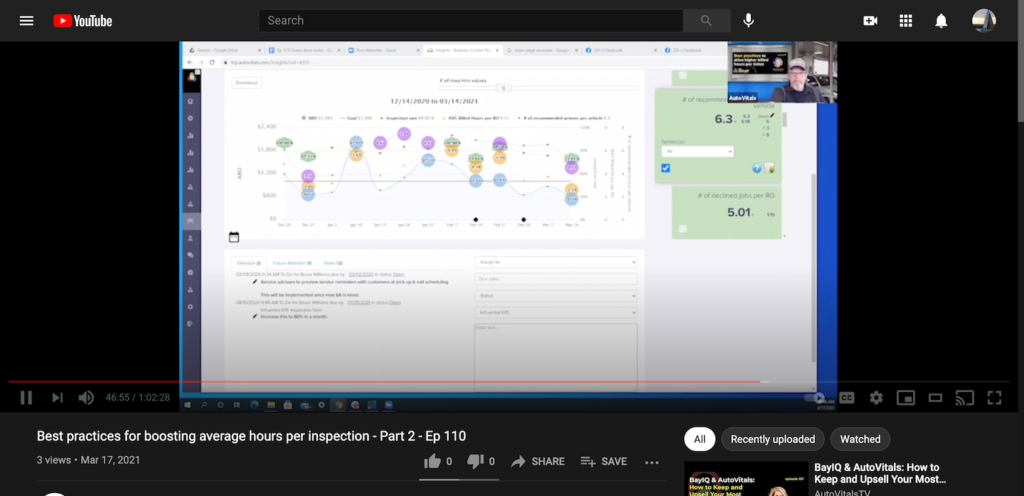
Task: Seek on the red progress bar
Action: pos(511,382)
